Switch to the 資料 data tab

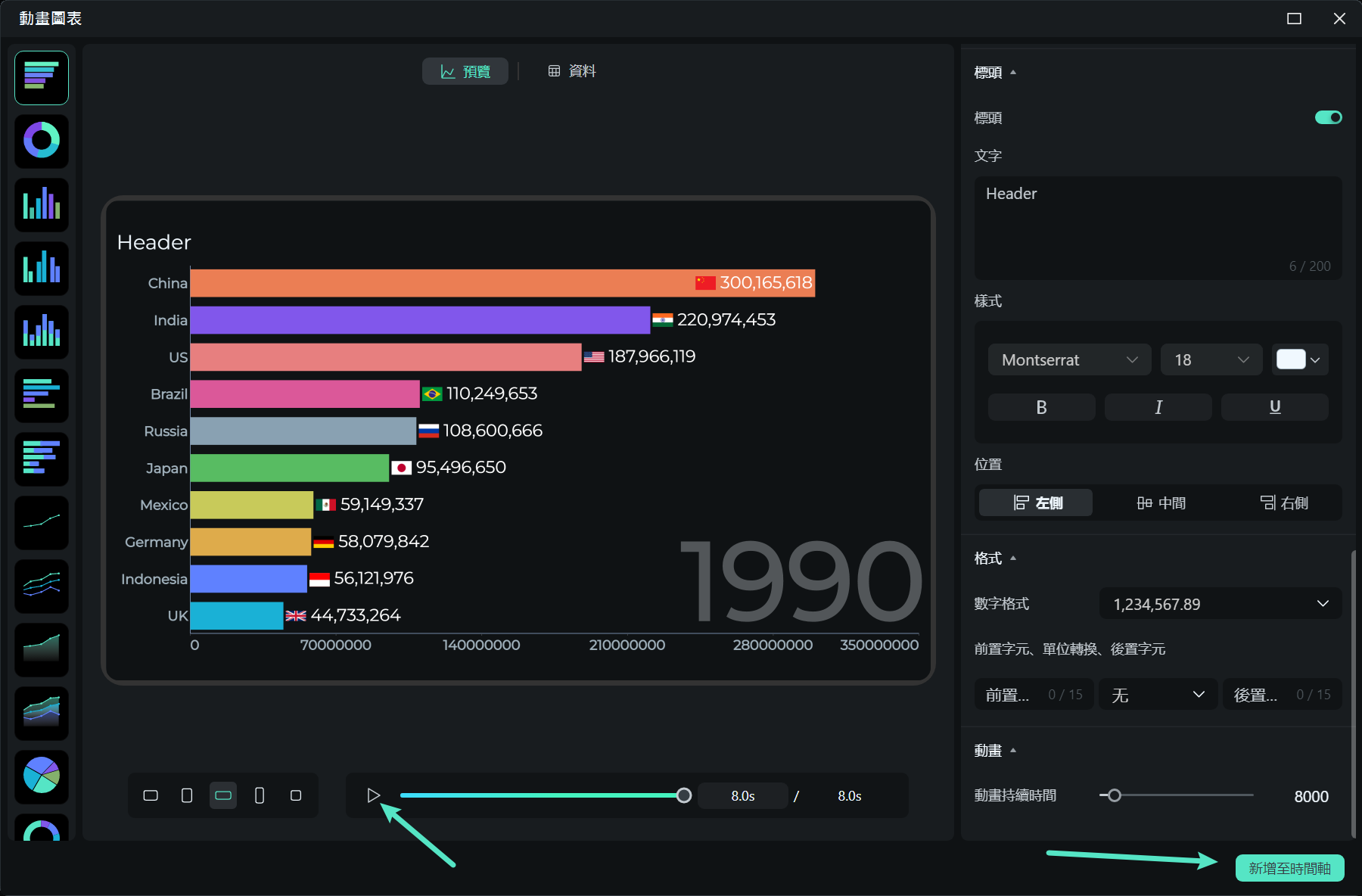click(x=572, y=71)
